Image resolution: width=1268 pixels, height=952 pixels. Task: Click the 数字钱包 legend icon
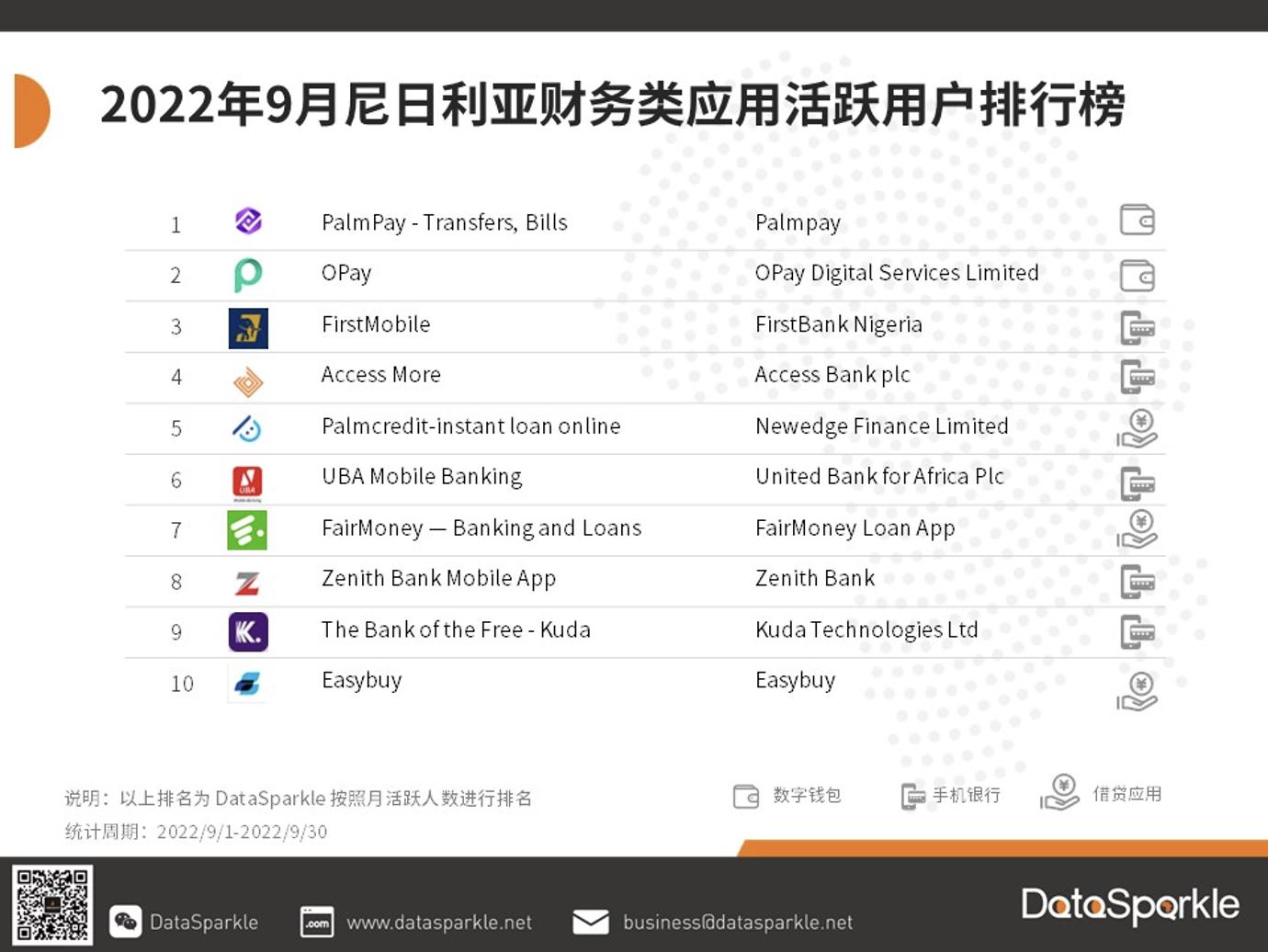746,794
